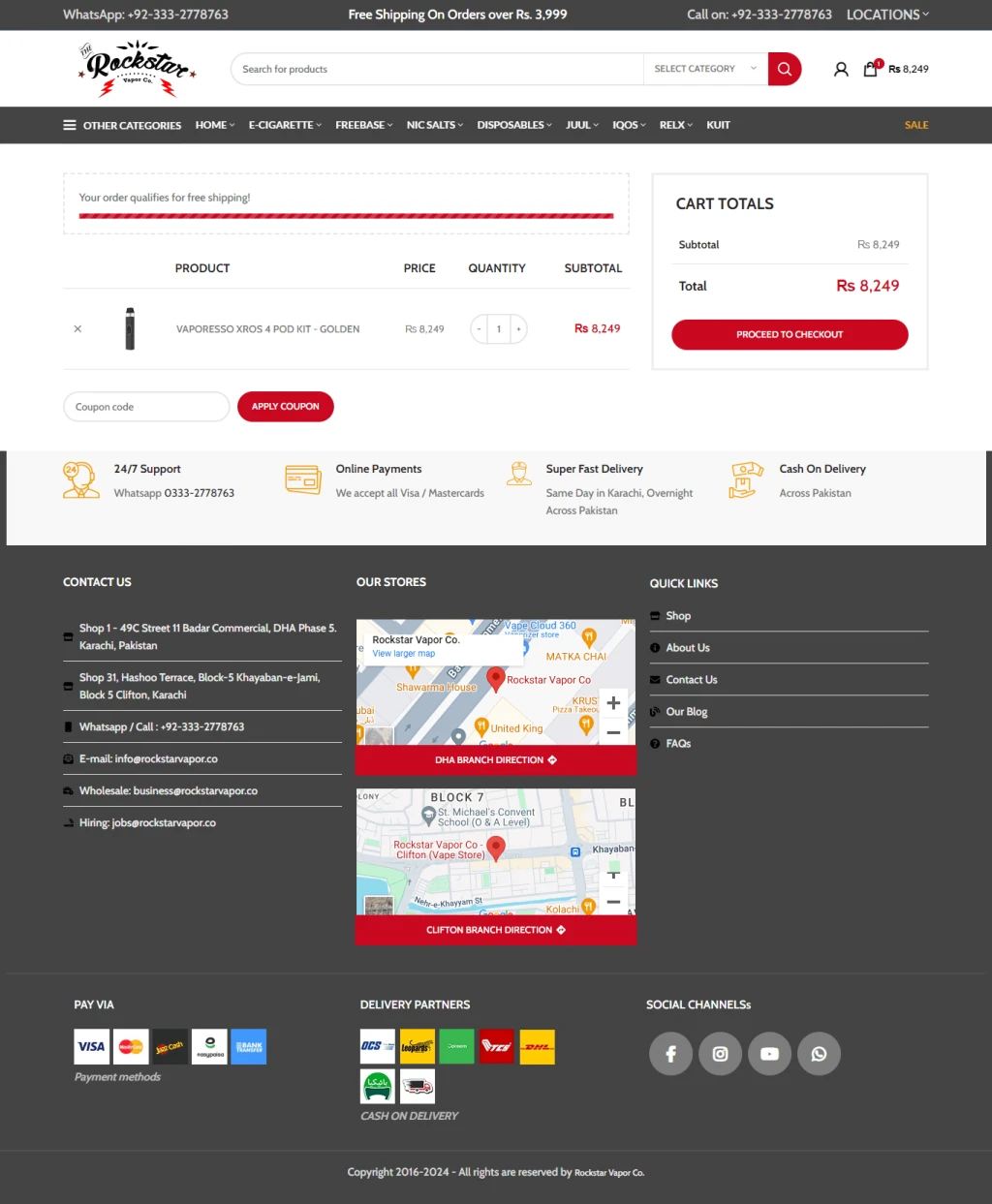Click the Mastercard payment icon

click(131, 1046)
